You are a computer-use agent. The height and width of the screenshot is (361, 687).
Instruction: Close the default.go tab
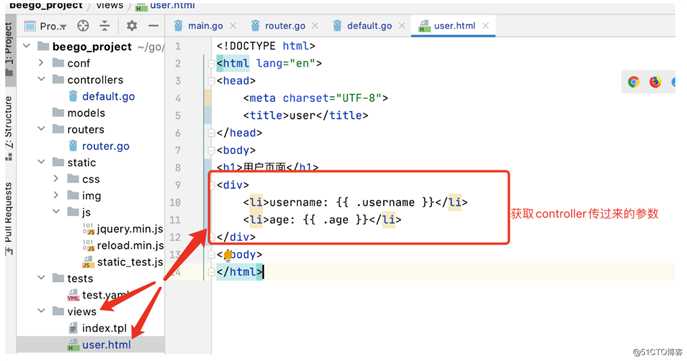coord(402,26)
